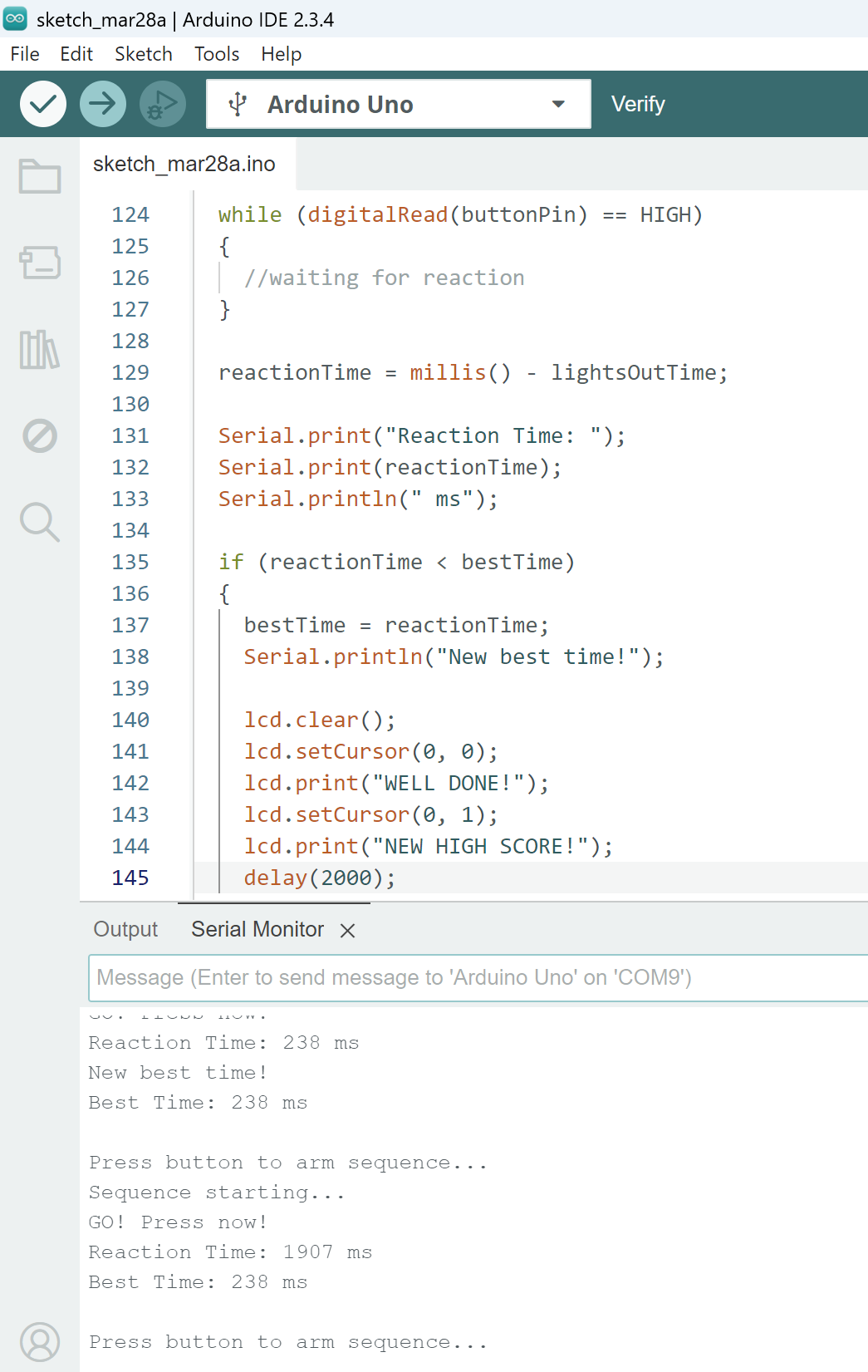Viewport: 868px width, 1372px height.
Task: Start the Debug button
Action: coord(163,104)
